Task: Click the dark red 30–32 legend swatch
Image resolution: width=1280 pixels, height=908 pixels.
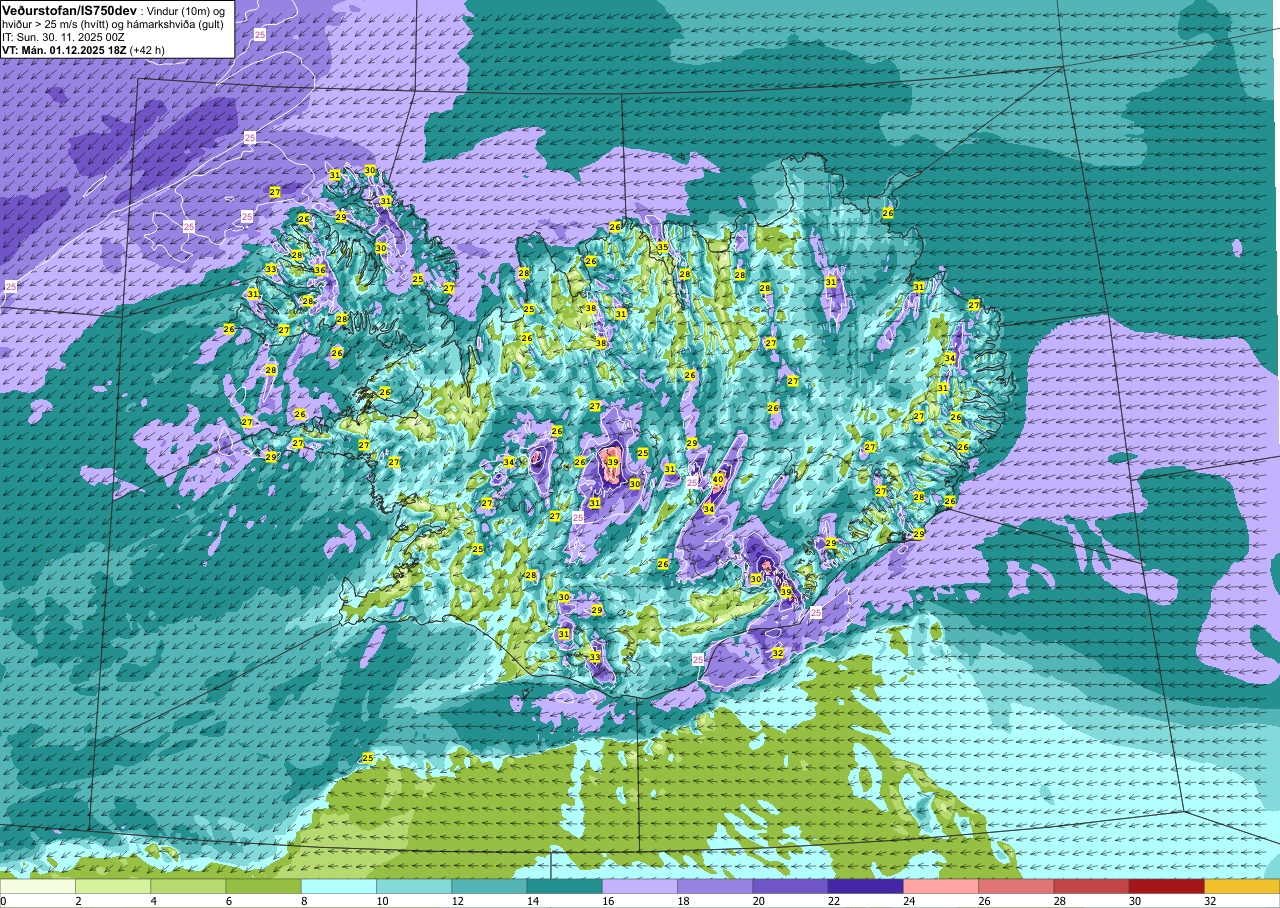Action: coord(1167,886)
